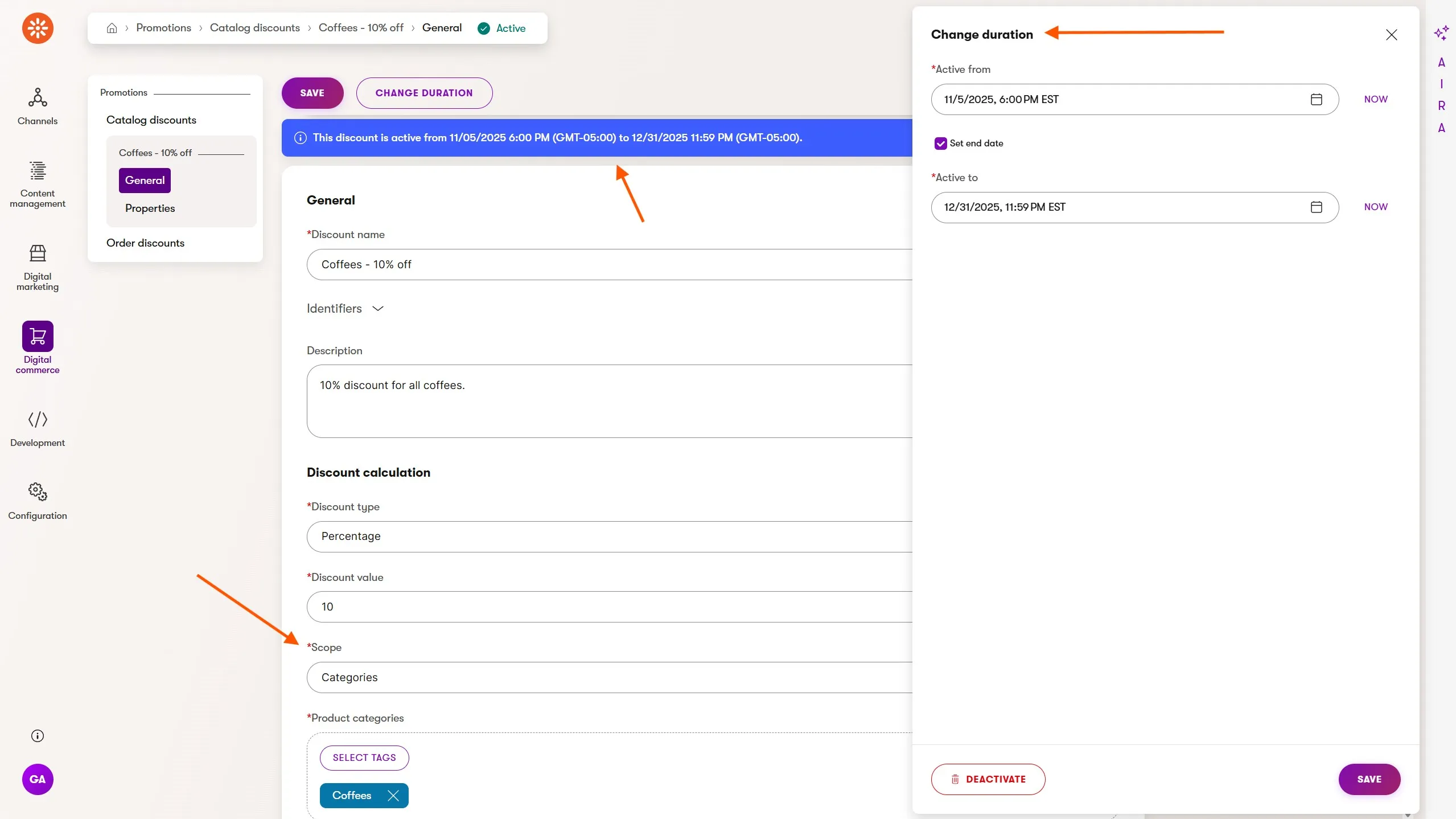The height and width of the screenshot is (819, 1456).
Task: Uncheck the Set end date checkbox
Action: coord(940,144)
